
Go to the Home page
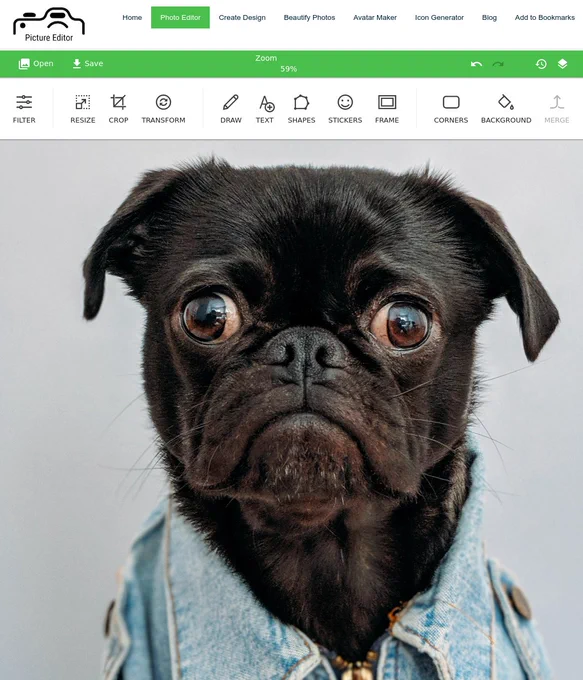(132, 17)
